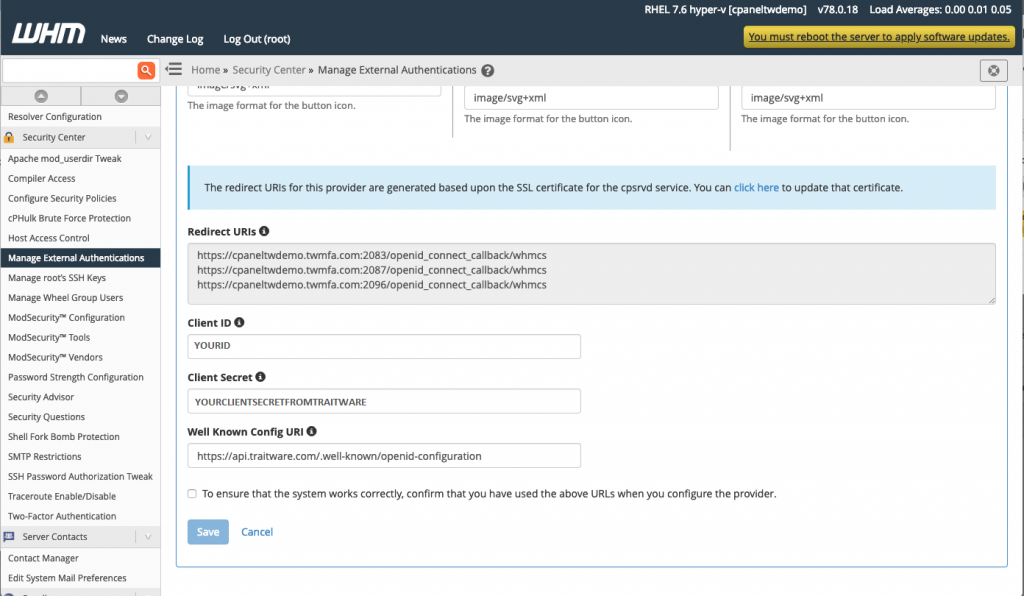Click the WHM logo
The height and width of the screenshot is (596, 1024).
[49, 33]
